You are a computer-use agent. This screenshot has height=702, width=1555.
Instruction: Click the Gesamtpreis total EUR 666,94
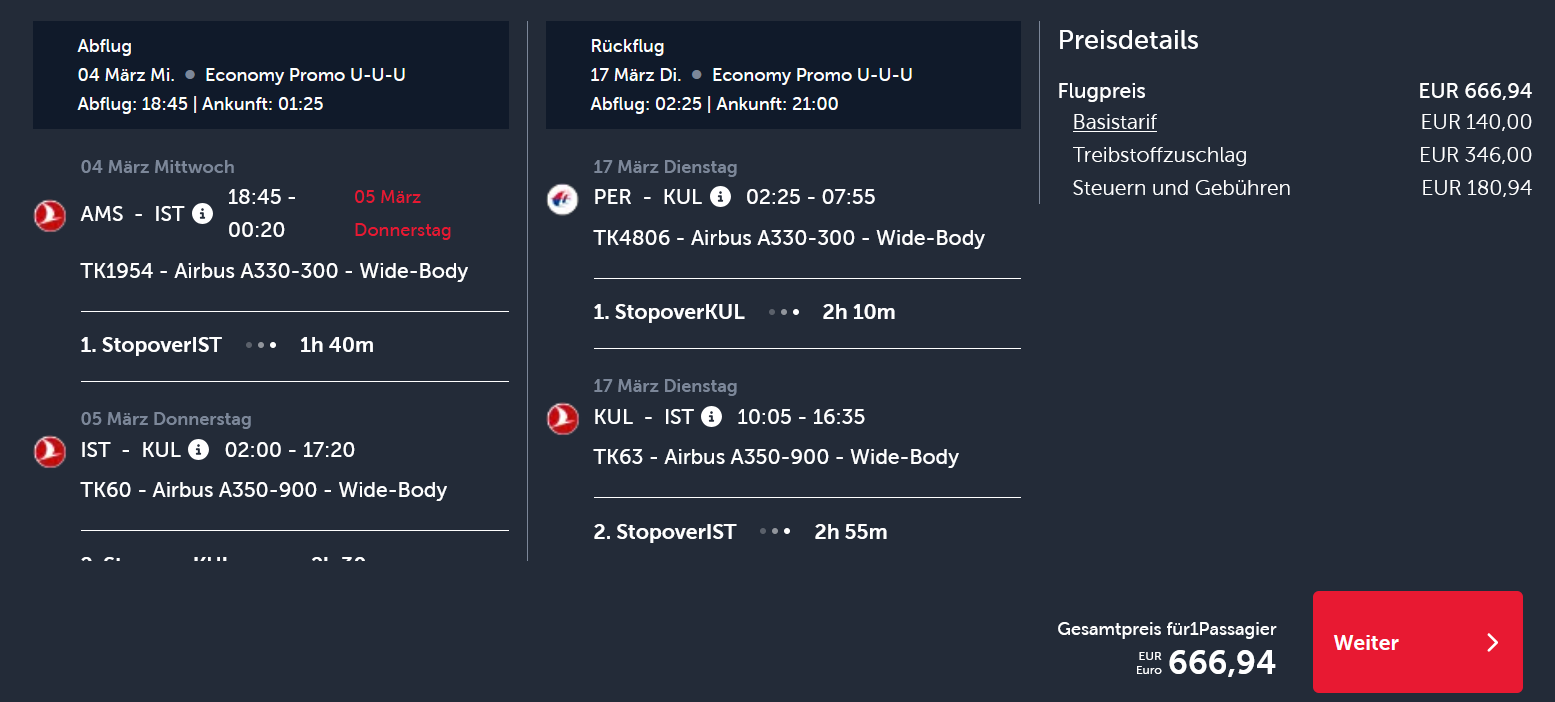pos(1220,662)
